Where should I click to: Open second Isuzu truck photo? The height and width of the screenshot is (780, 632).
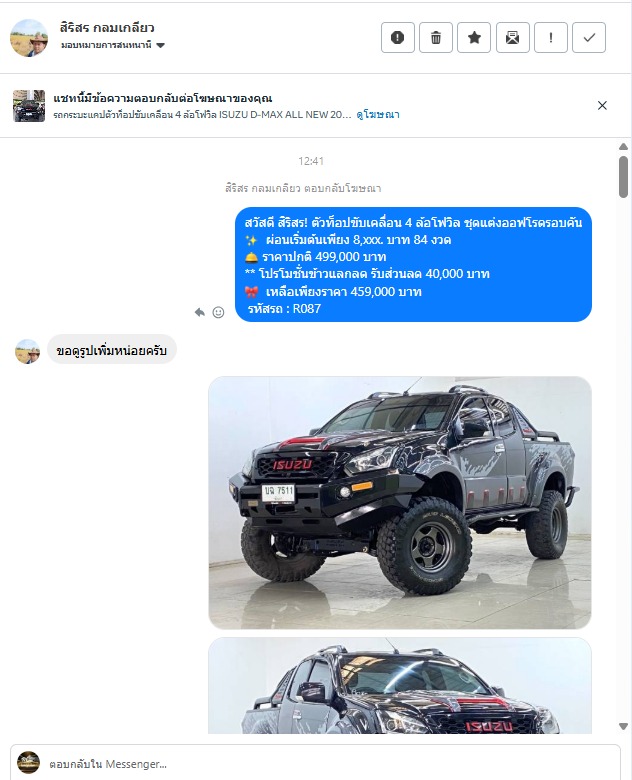tap(400, 685)
